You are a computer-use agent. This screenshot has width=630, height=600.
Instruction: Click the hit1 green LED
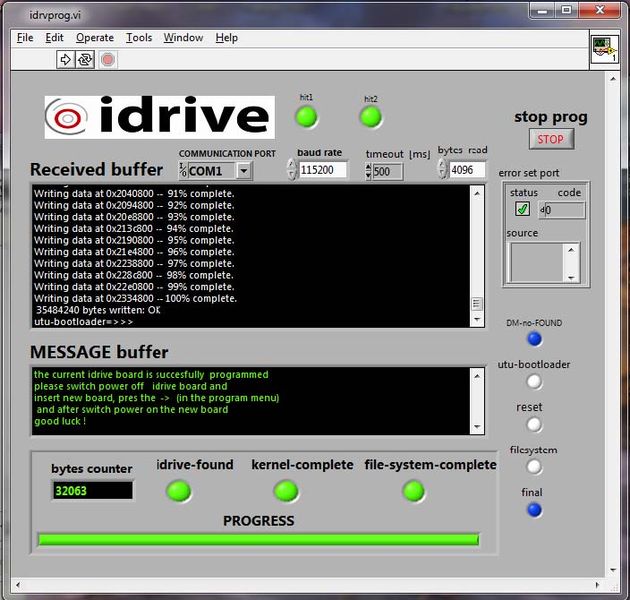307,117
